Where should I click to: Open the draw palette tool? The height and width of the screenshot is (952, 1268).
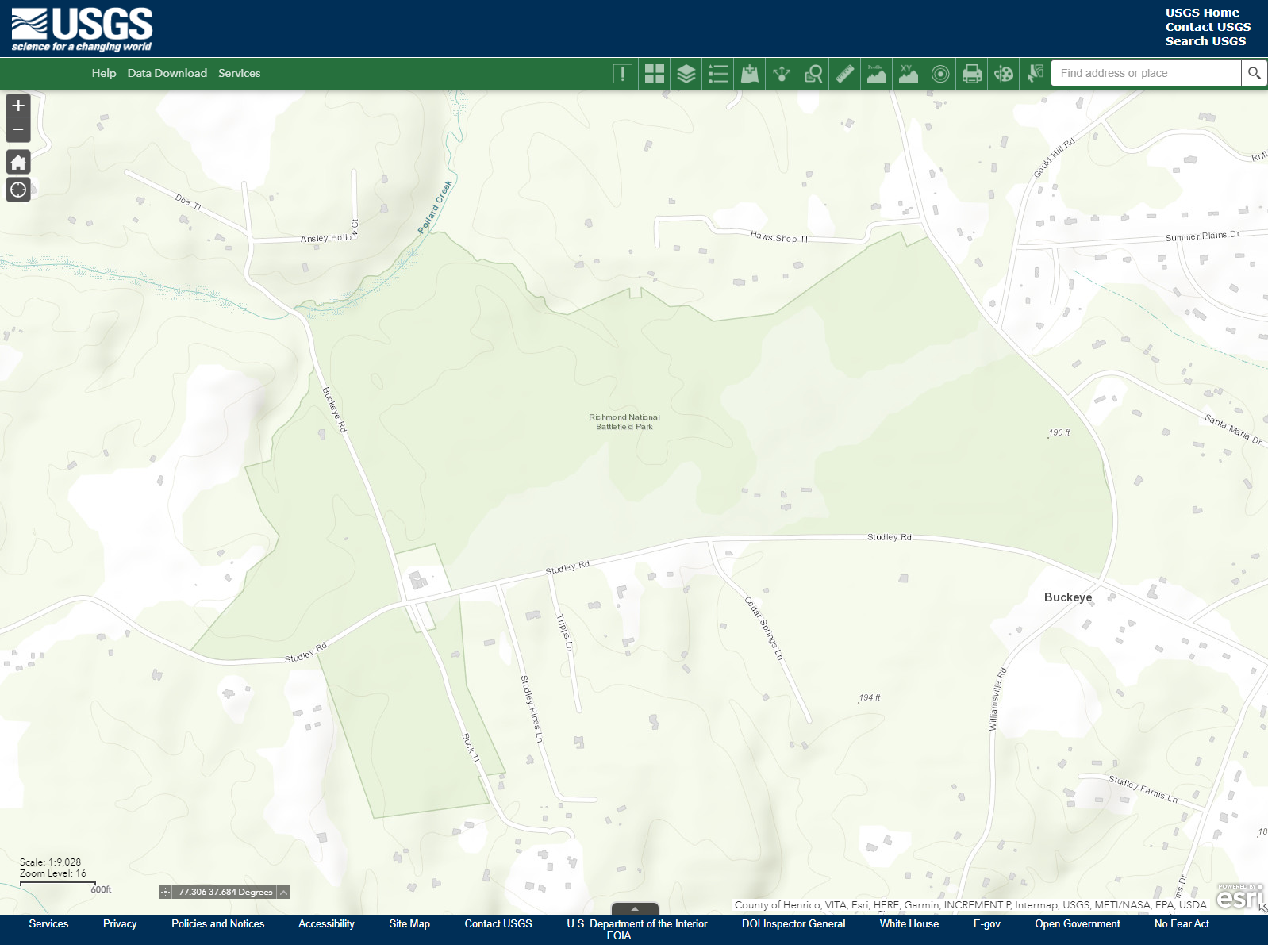click(x=1003, y=74)
